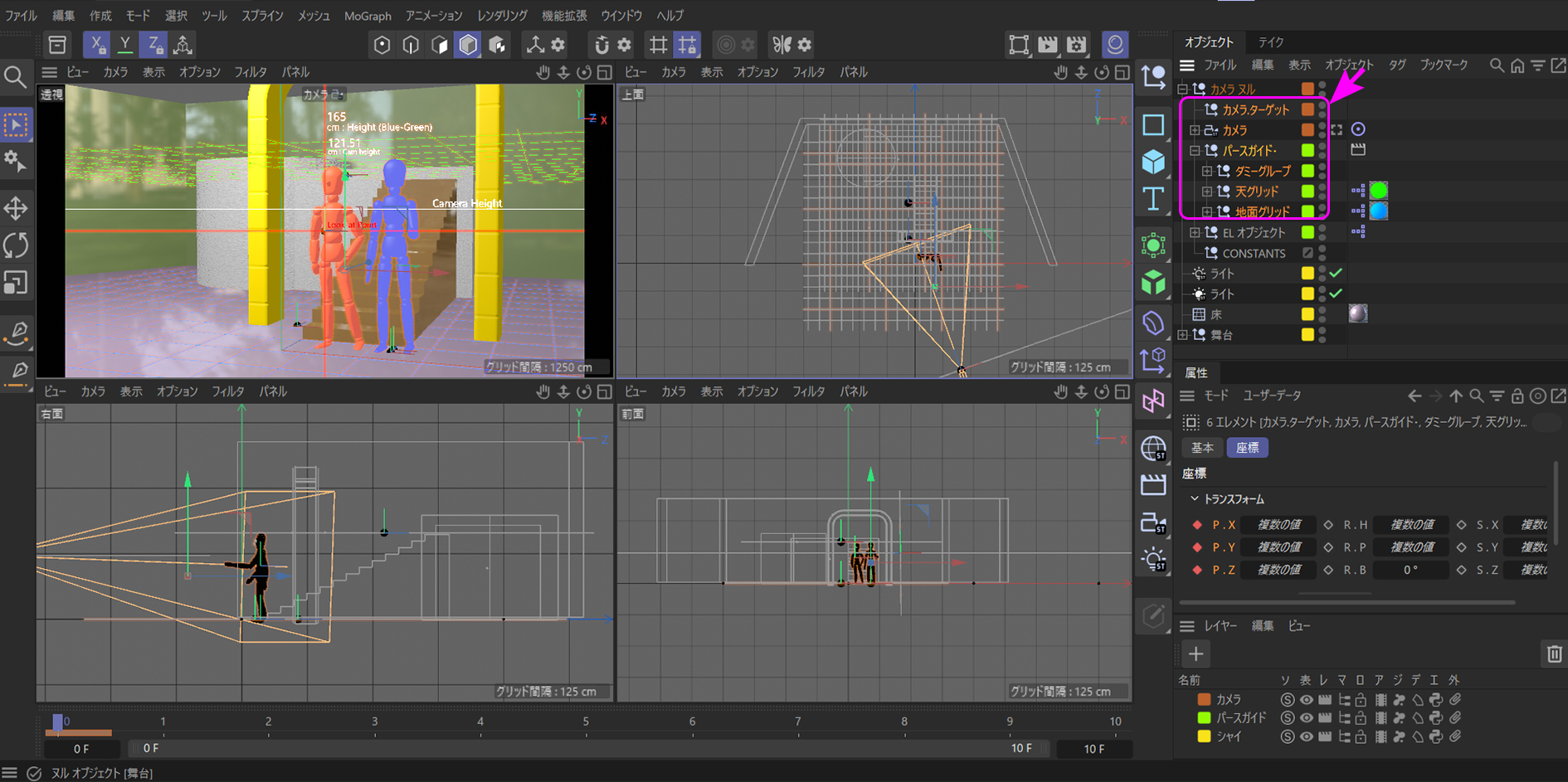Toggle the first ライト enable checkmark

pos(1336,273)
